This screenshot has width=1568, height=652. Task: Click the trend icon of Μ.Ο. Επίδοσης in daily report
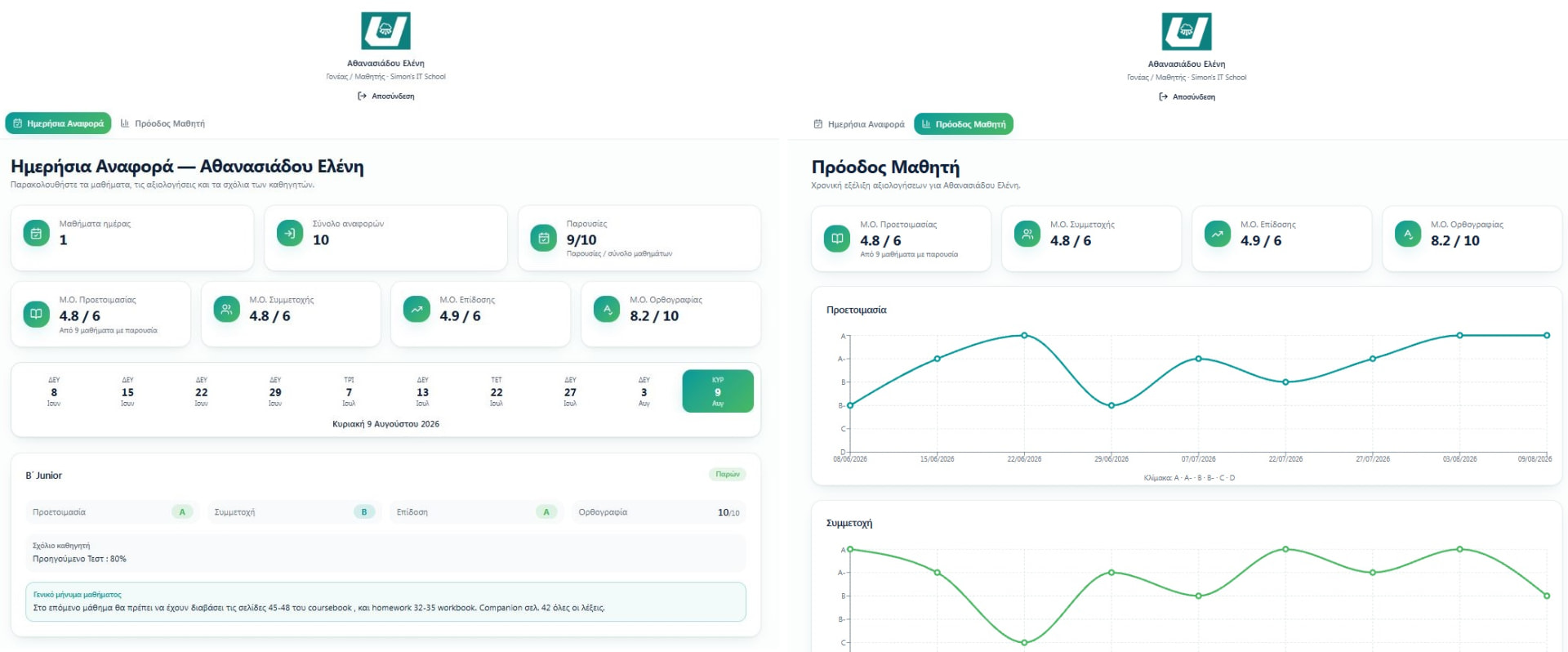coord(416,309)
